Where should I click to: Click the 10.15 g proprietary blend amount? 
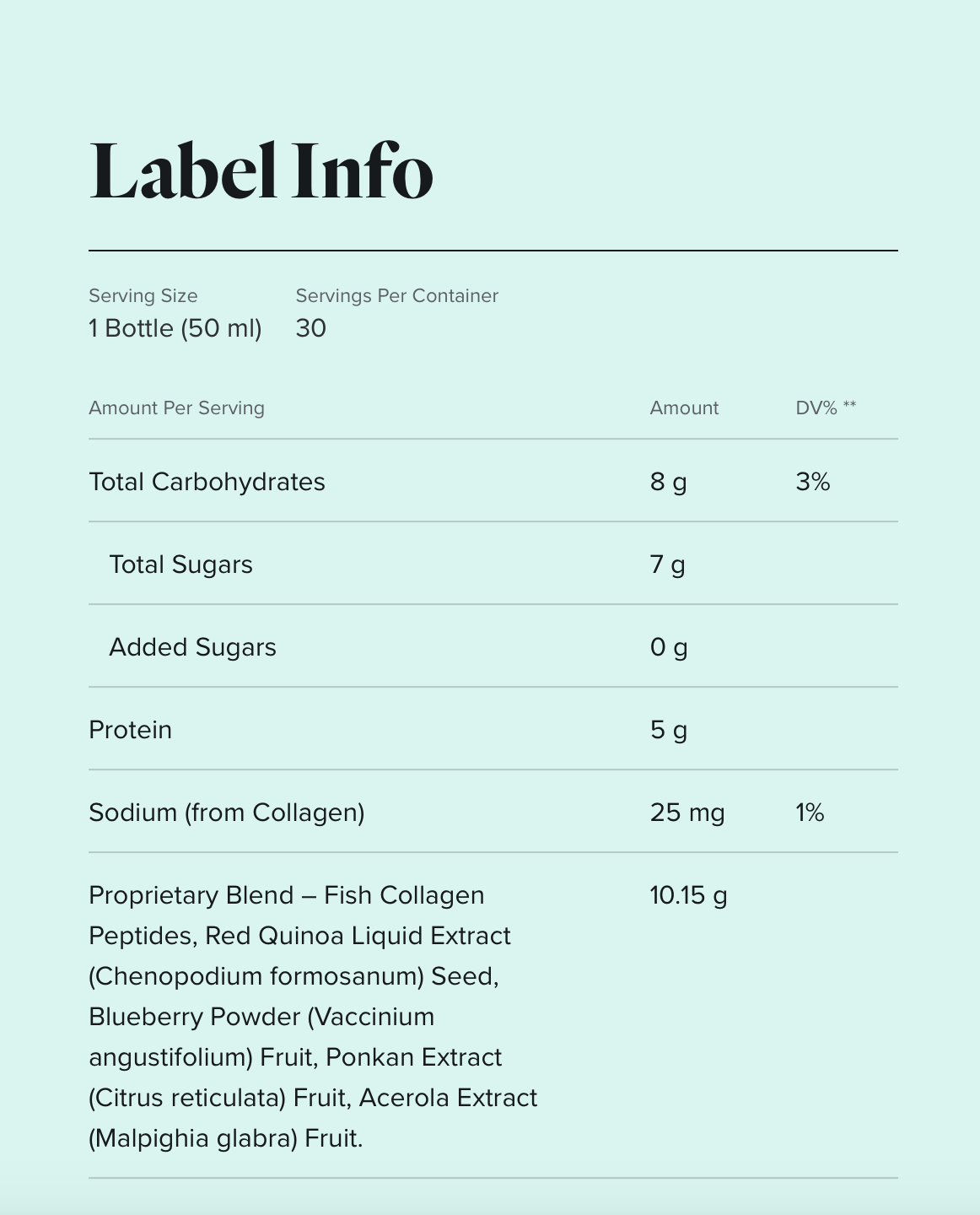(688, 895)
